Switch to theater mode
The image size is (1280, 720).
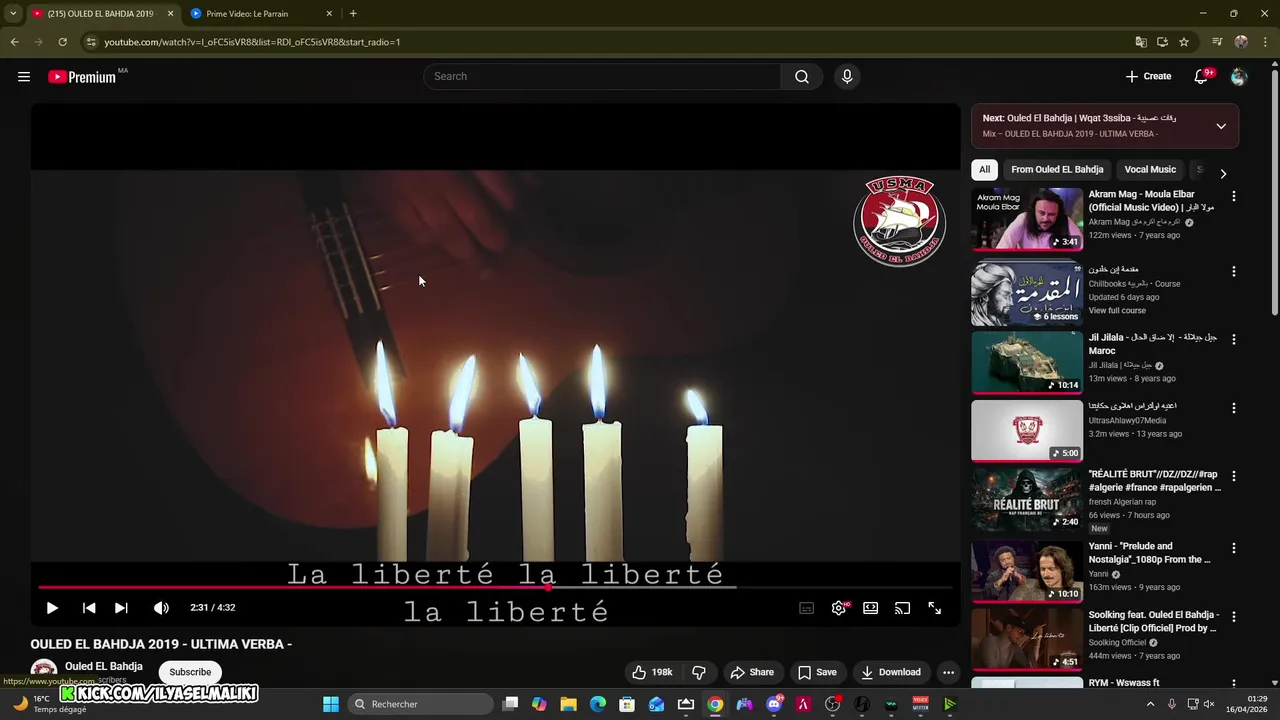(x=871, y=608)
